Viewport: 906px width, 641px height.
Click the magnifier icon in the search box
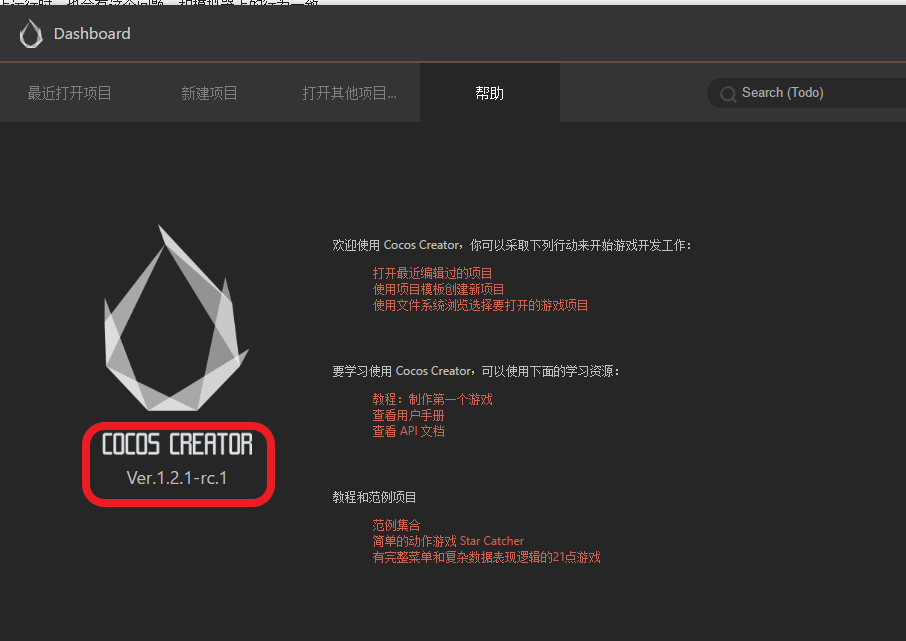pos(728,94)
